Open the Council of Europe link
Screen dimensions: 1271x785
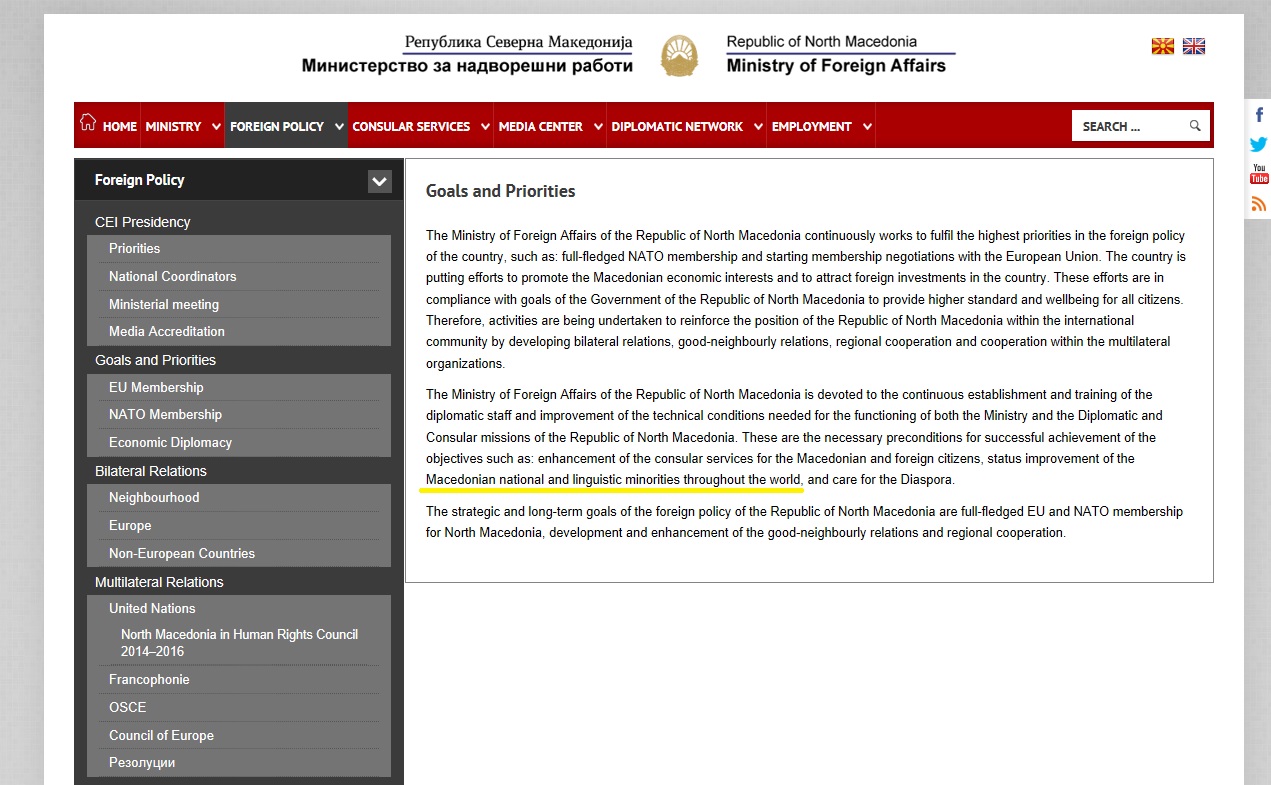pos(161,735)
